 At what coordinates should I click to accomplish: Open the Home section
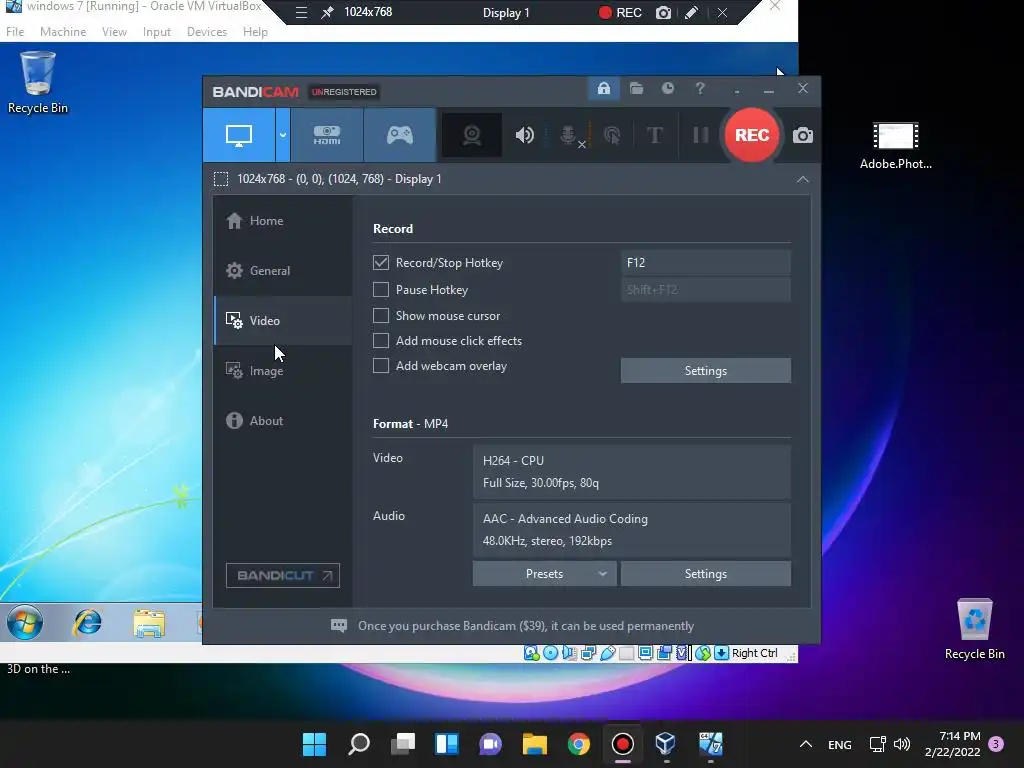point(282,221)
